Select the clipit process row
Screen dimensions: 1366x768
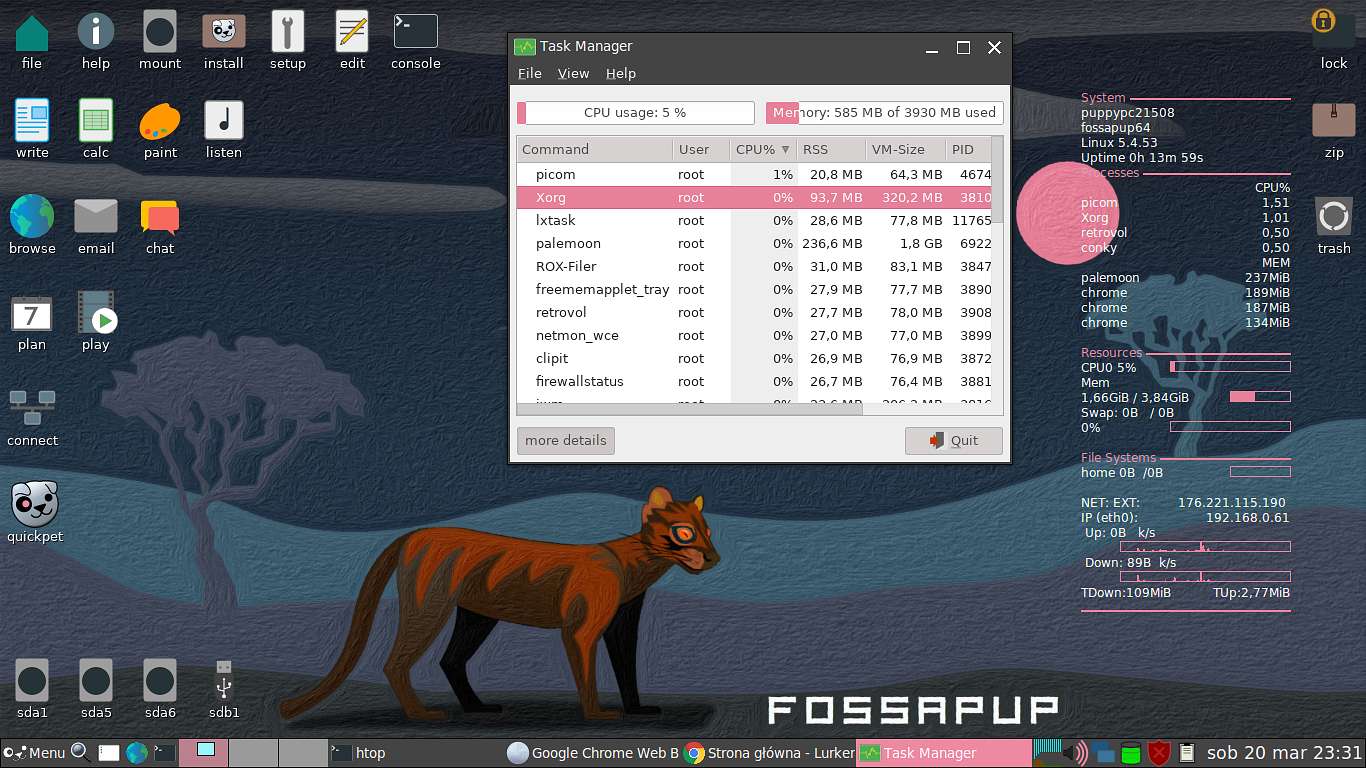pos(754,358)
